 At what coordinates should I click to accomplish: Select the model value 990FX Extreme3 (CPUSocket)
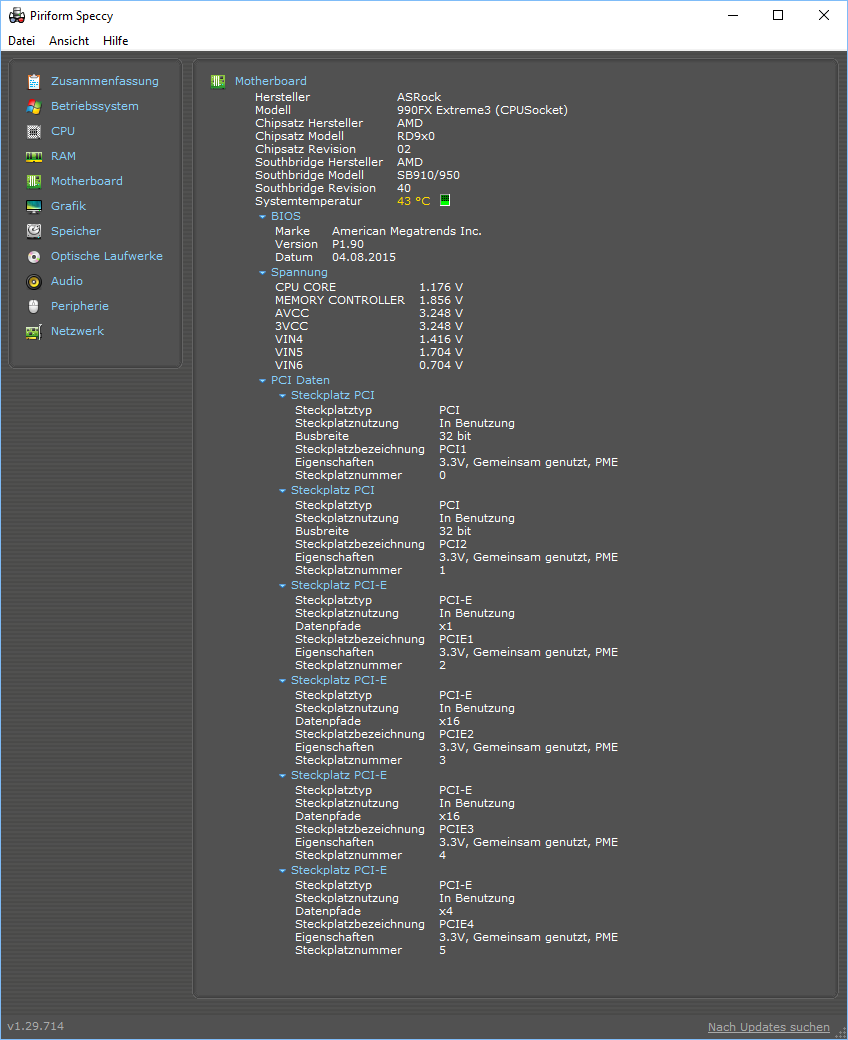[482, 110]
